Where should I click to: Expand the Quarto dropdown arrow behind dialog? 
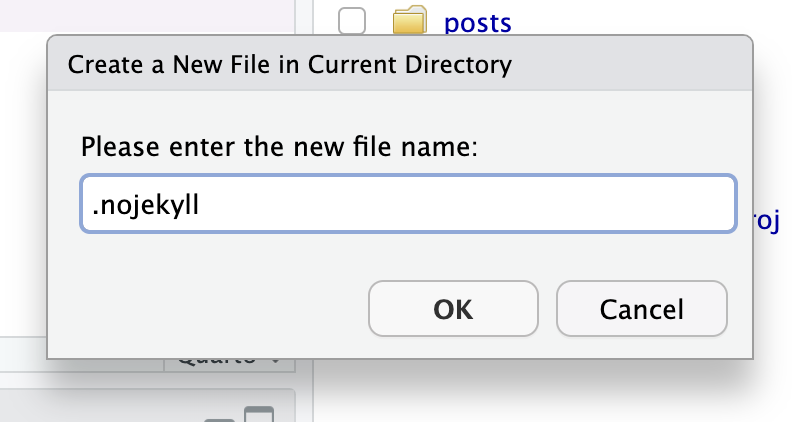pyautogui.click(x=275, y=362)
